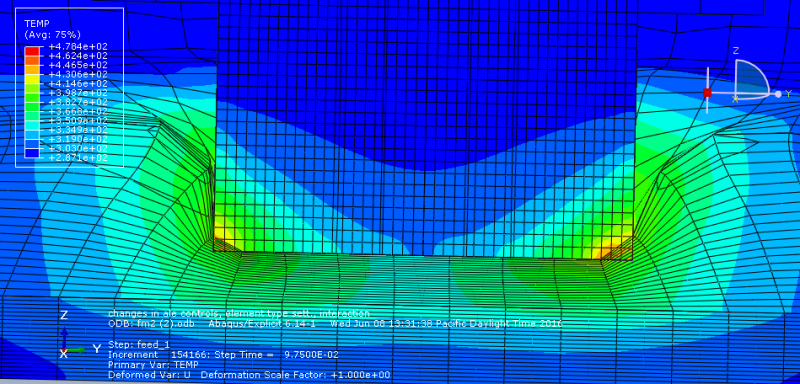This screenshot has height=384, width=800.
Task: Click the red X label of the orientation triad
Action: (63, 353)
